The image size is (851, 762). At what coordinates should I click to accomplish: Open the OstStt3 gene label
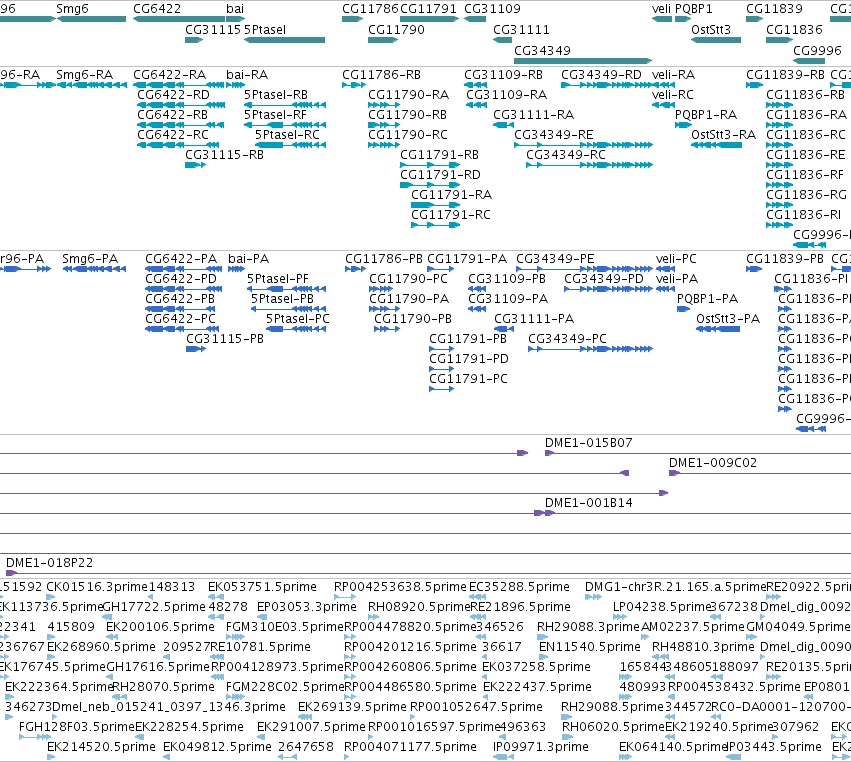pos(711,30)
